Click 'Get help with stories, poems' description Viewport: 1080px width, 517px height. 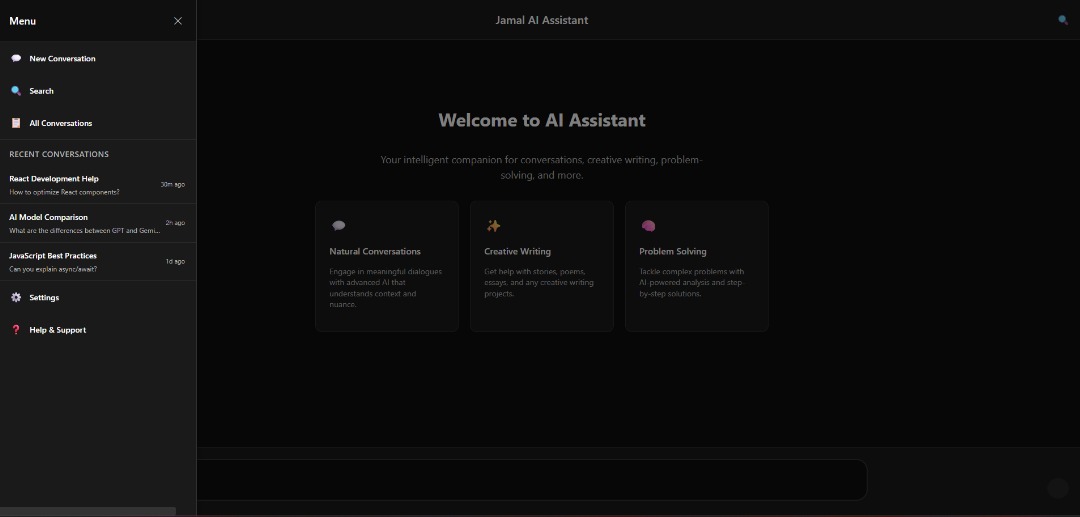tap(539, 282)
